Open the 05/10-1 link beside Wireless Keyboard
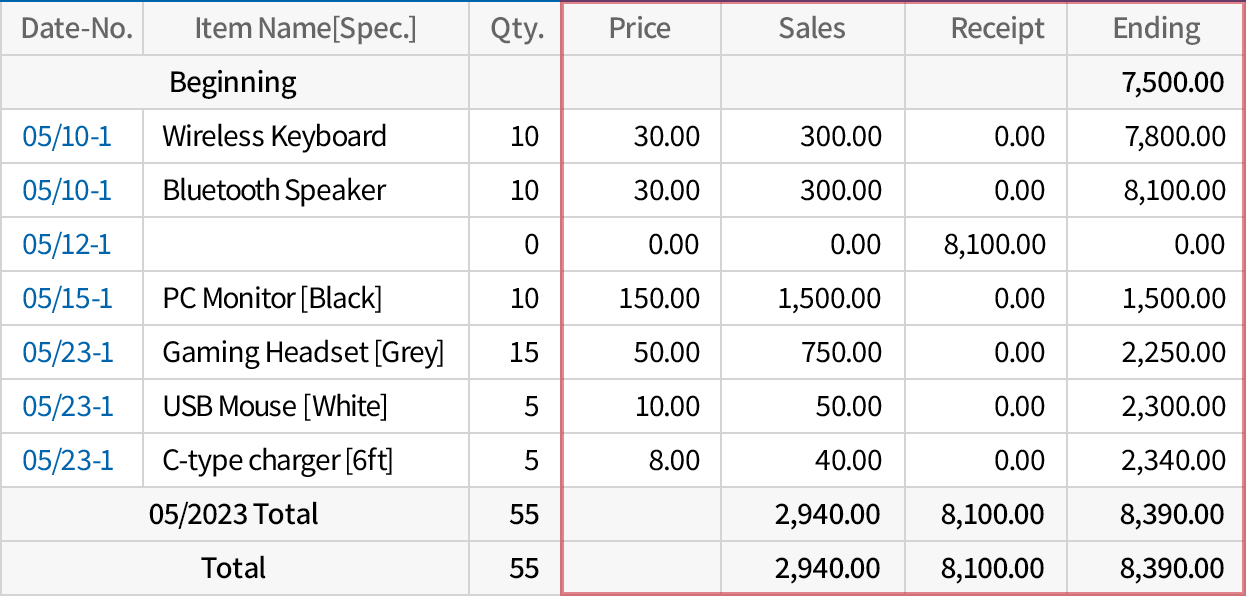 pos(67,136)
